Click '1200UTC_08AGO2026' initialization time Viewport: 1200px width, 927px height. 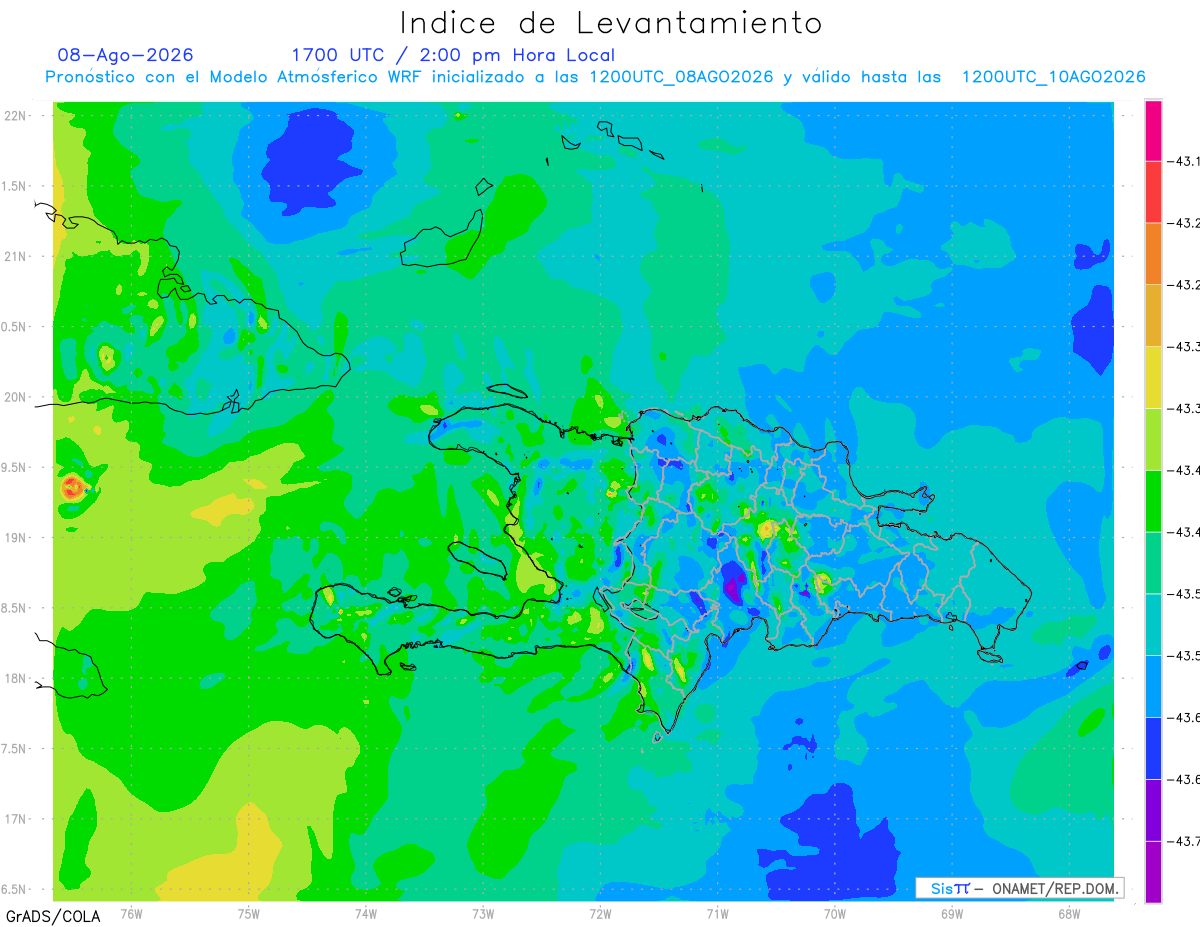pyautogui.click(x=681, y=77)
